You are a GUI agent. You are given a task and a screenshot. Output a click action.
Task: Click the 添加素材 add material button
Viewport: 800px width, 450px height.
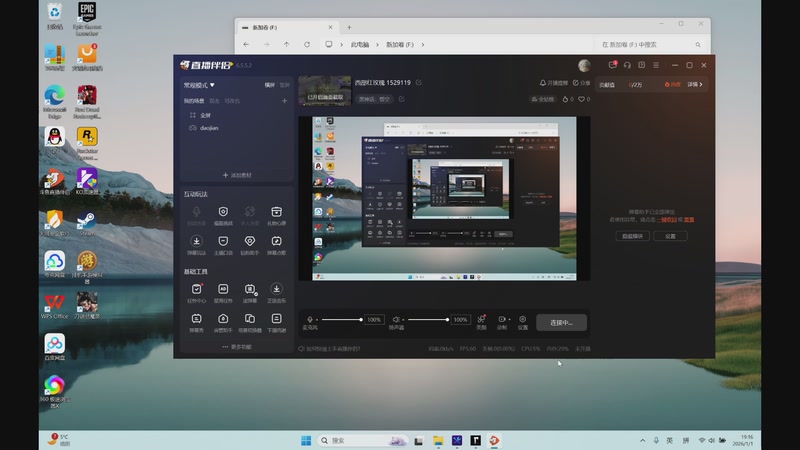[237, 175]
